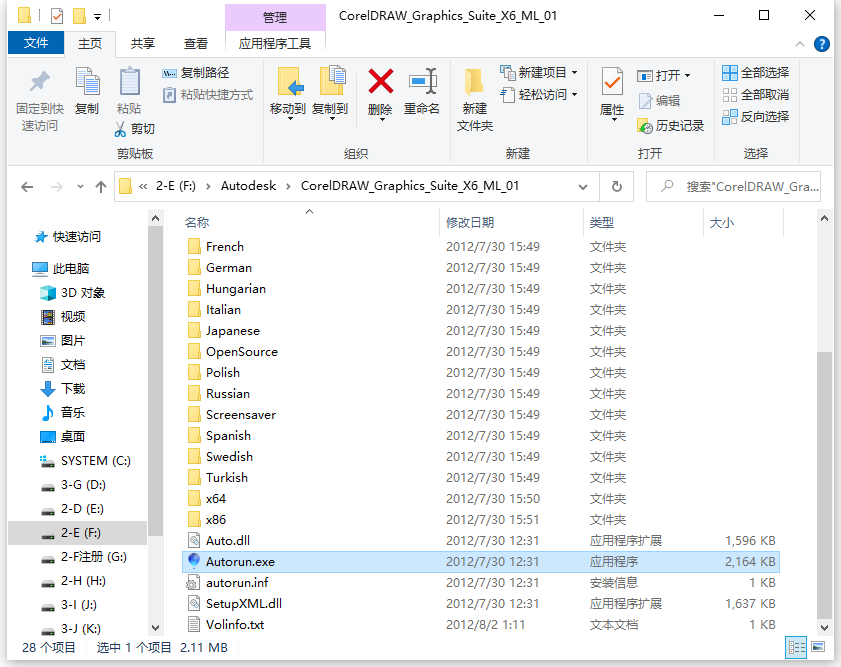
Task: Click Select all (全部选择)
Action: click(x=755, y=73)
